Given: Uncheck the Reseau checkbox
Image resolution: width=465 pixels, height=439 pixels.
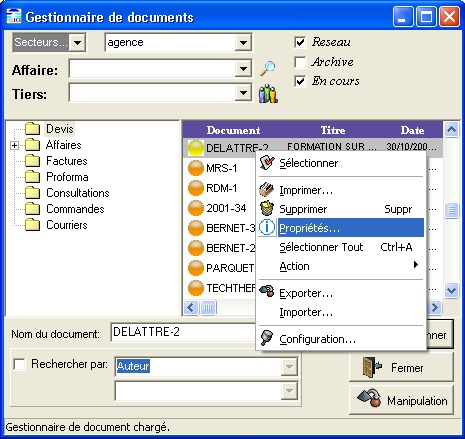Looking at the screenshot, I should coord(300,42).
